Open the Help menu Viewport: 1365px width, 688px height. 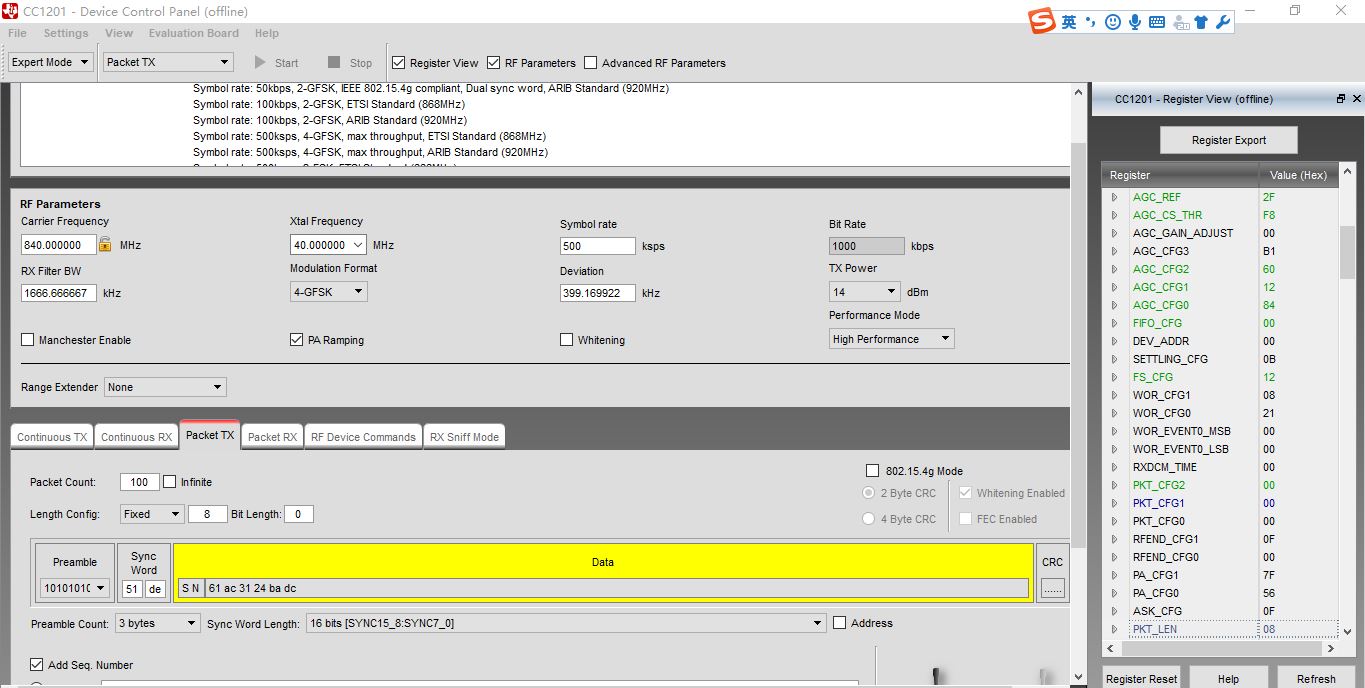267,33
